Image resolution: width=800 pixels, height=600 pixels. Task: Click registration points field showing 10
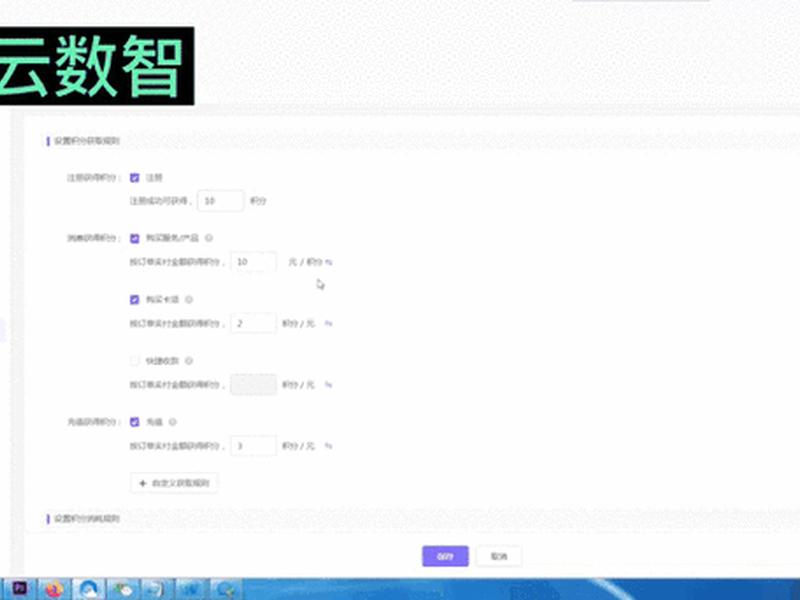(220, 201)
